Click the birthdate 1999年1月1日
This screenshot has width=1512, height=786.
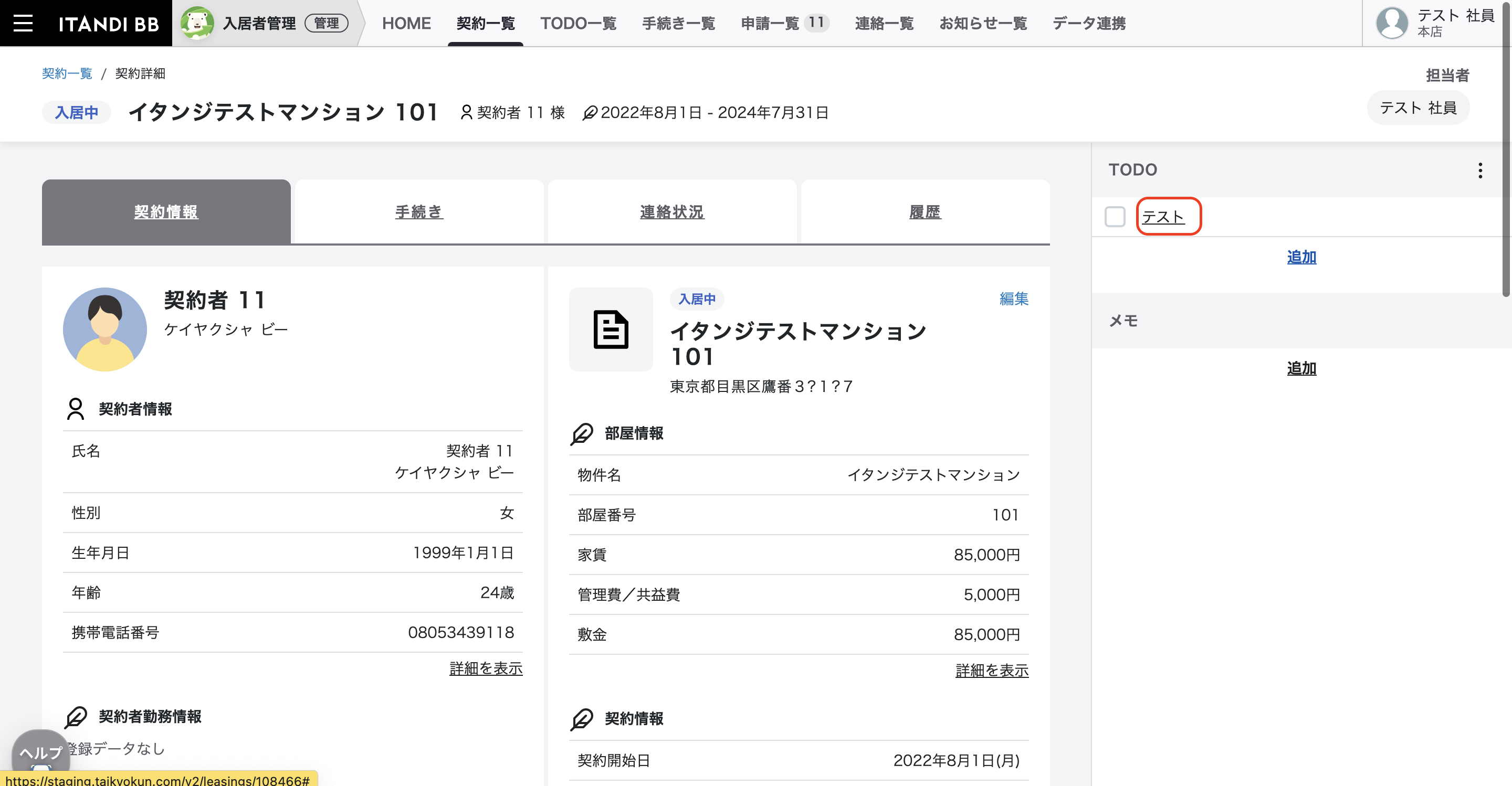(x=463, y=553)
